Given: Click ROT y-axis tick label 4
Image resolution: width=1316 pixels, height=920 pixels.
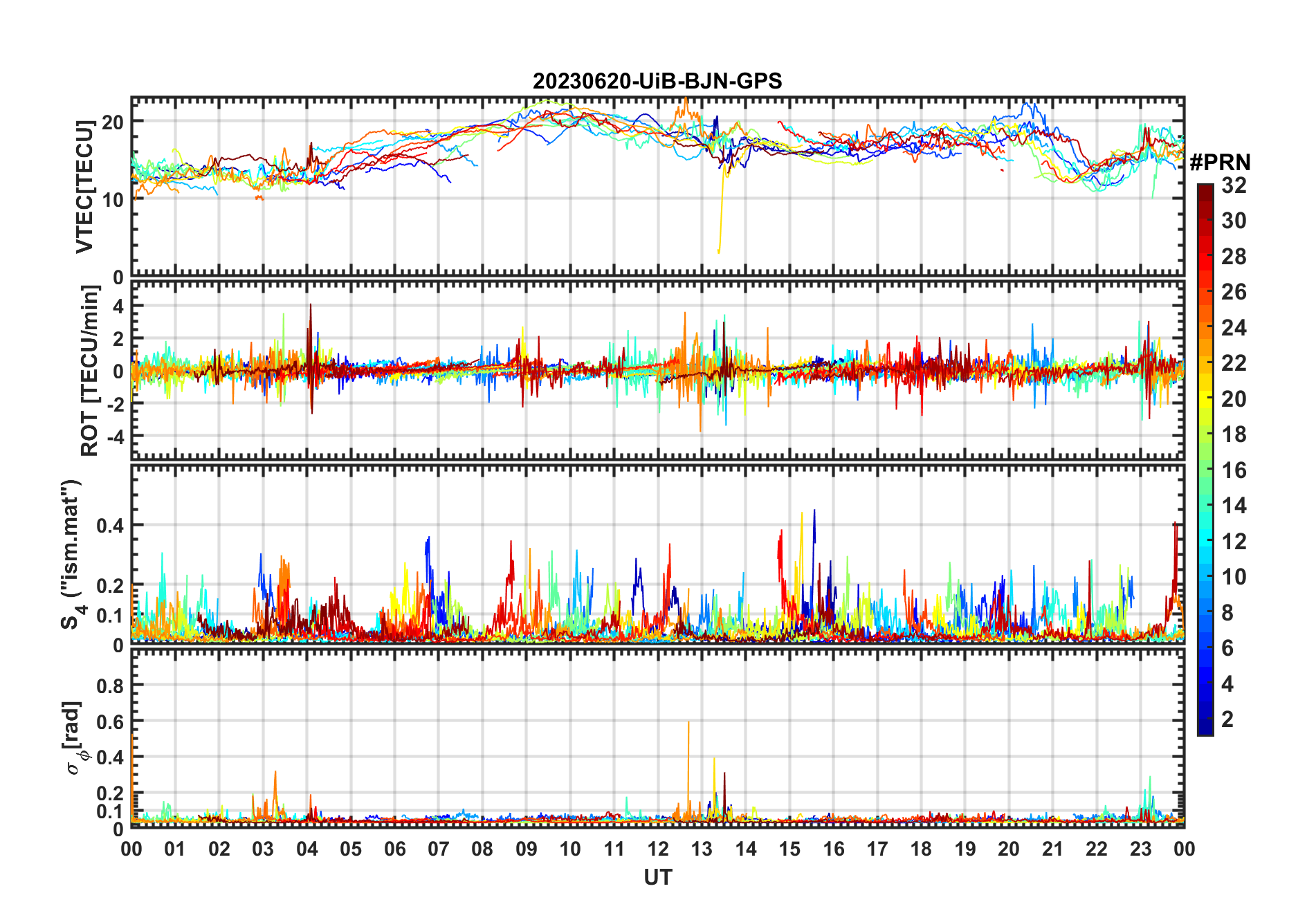Looking at the screenshot, I should 118,306.
